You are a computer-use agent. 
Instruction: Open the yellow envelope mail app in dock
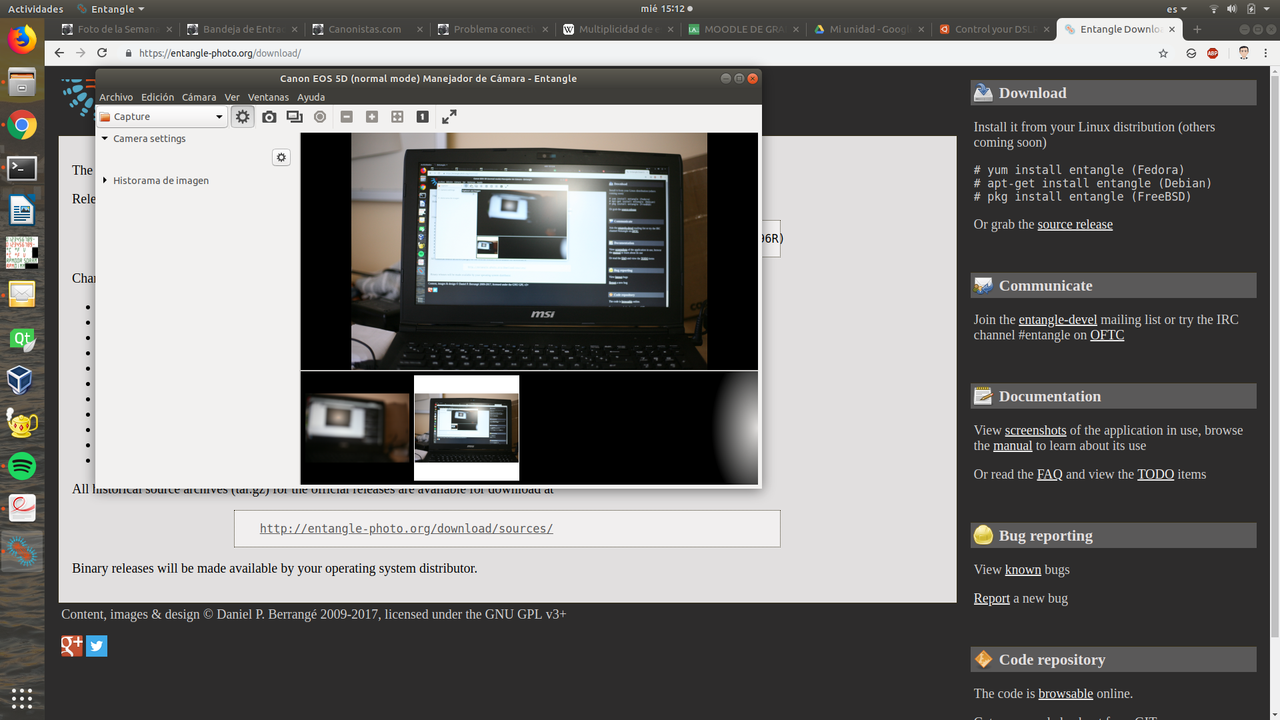tap(22, 294)
